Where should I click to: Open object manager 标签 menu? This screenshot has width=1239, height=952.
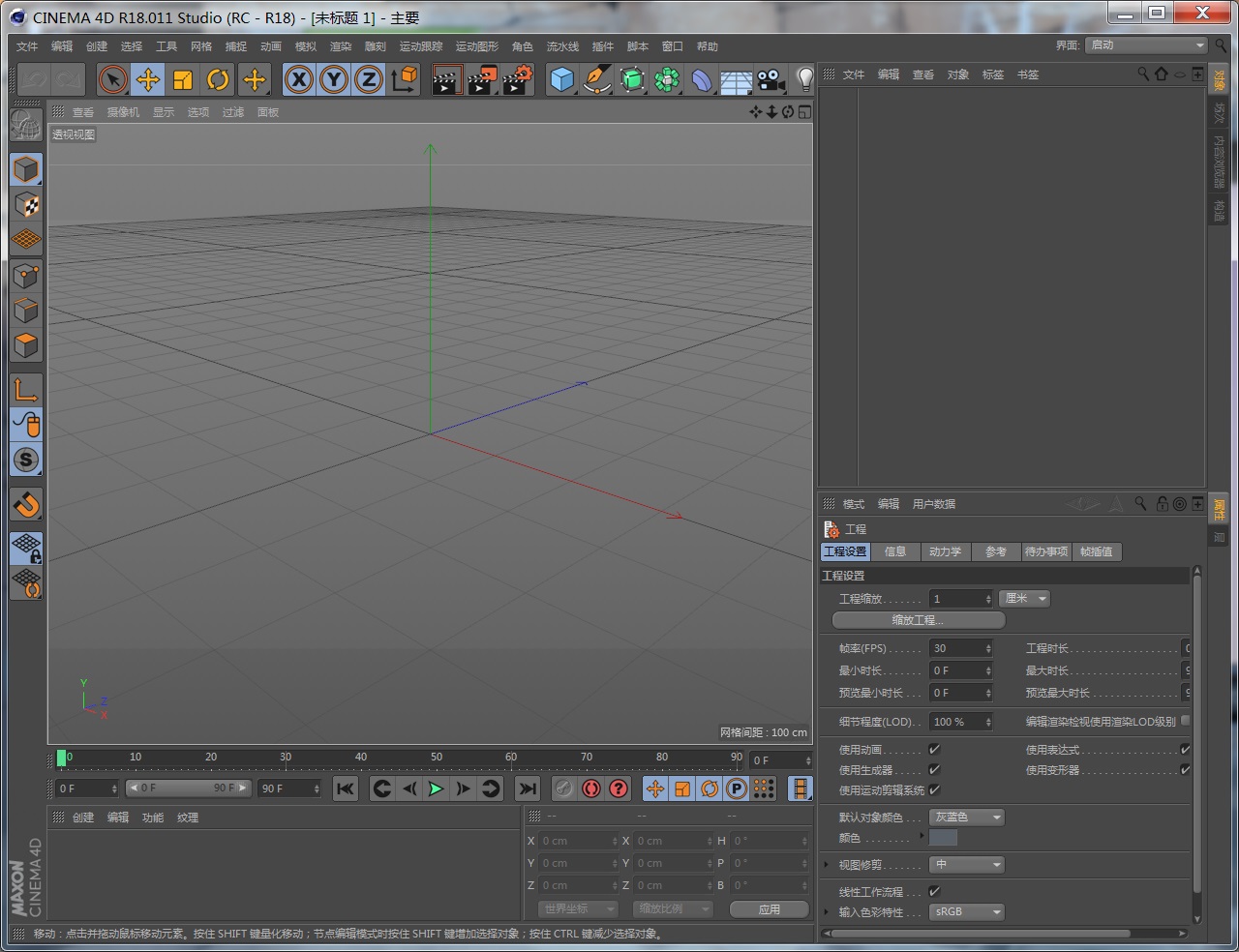click(993, 74)
